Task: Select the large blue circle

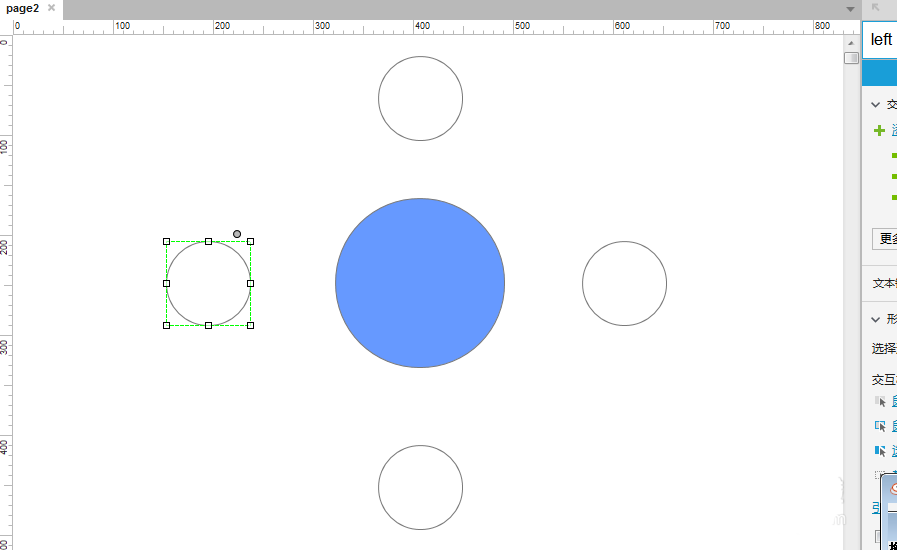Action: click(x=420, y=283)
